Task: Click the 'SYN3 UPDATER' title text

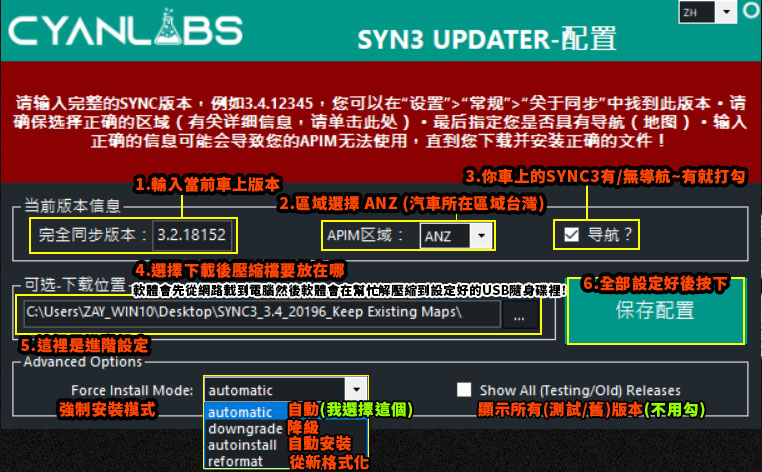Action: click(454, 39)
